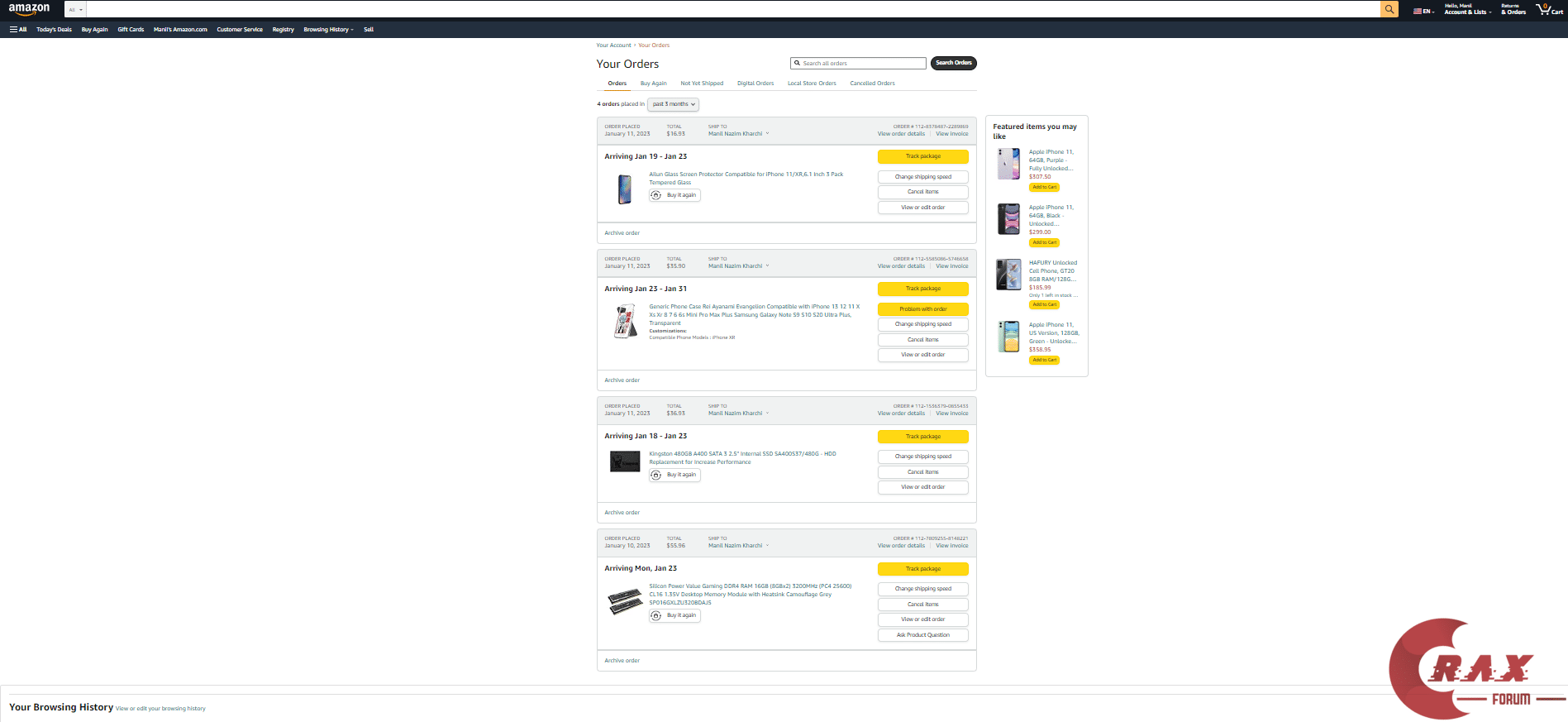Open Silicon Power RAM product image

[625, 601]
